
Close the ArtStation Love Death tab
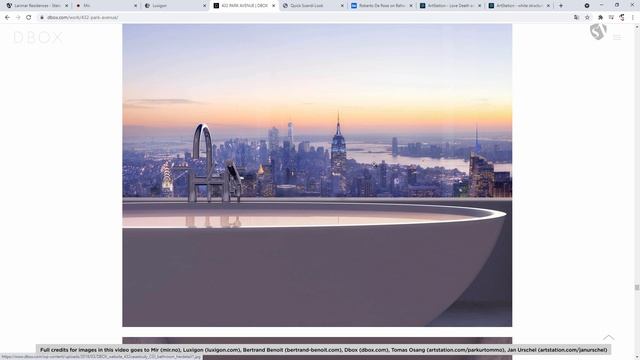pyautogui.click(x=480, y=6)
